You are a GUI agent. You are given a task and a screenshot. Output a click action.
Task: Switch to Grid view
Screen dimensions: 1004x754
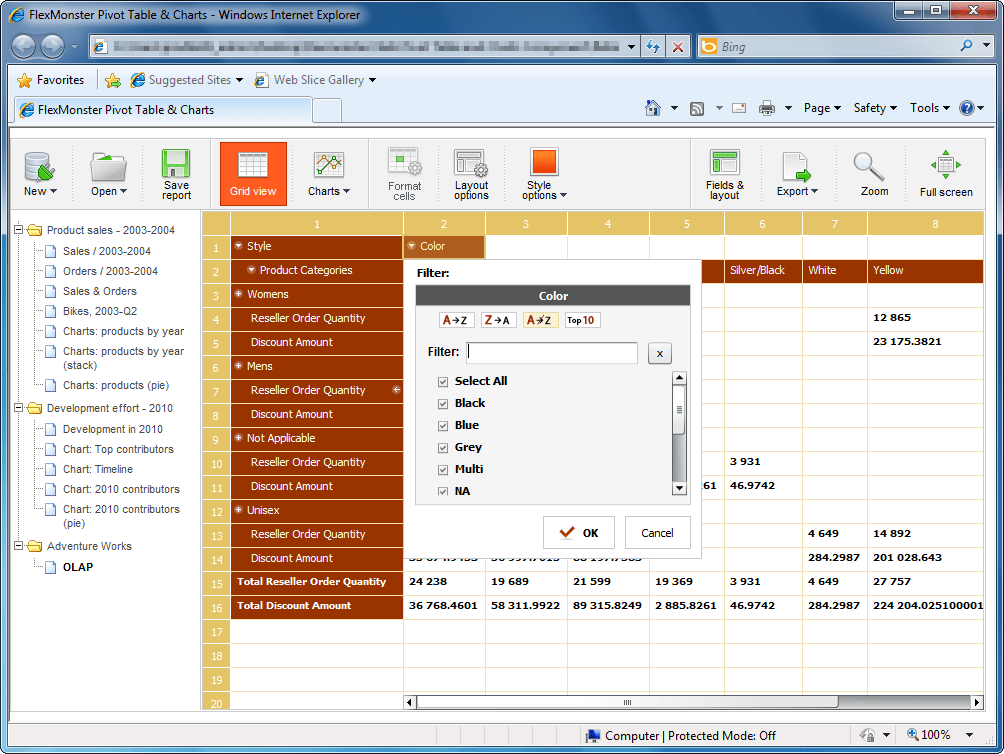tap(253, 174)
